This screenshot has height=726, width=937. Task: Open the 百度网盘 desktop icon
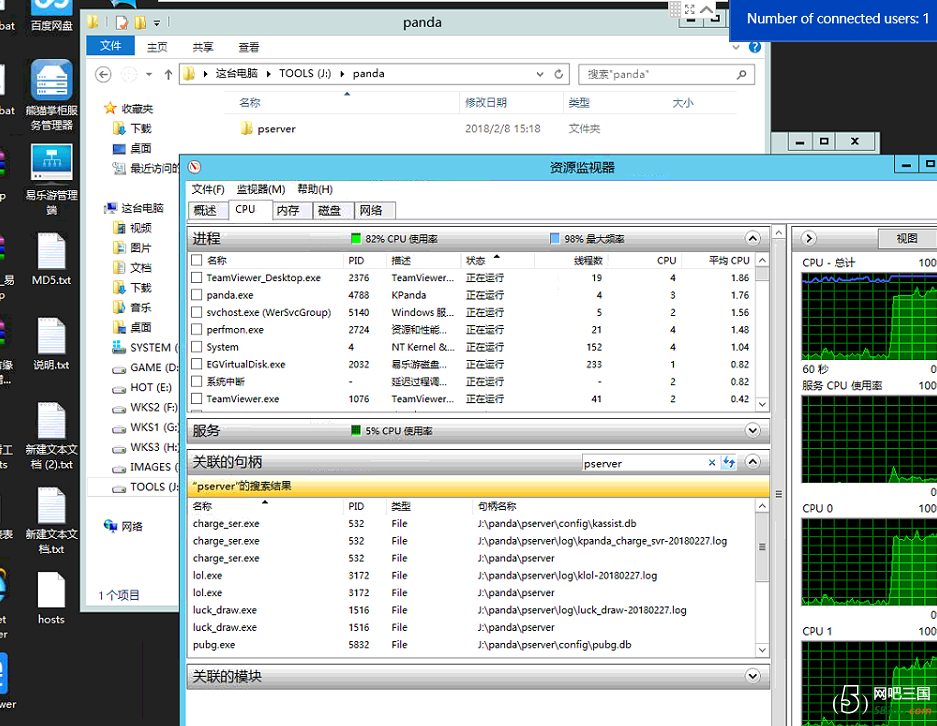51,16
